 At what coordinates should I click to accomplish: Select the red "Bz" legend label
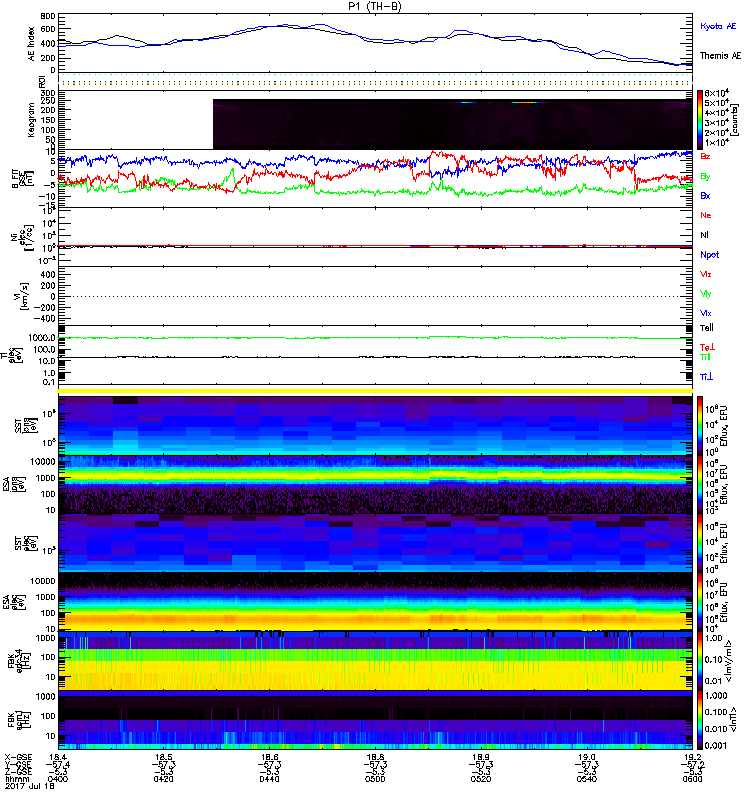tap(705, 156)
